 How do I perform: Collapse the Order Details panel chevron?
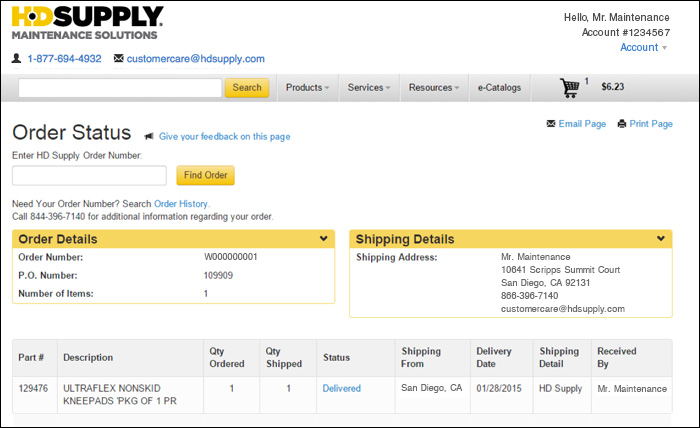point(324,239)
